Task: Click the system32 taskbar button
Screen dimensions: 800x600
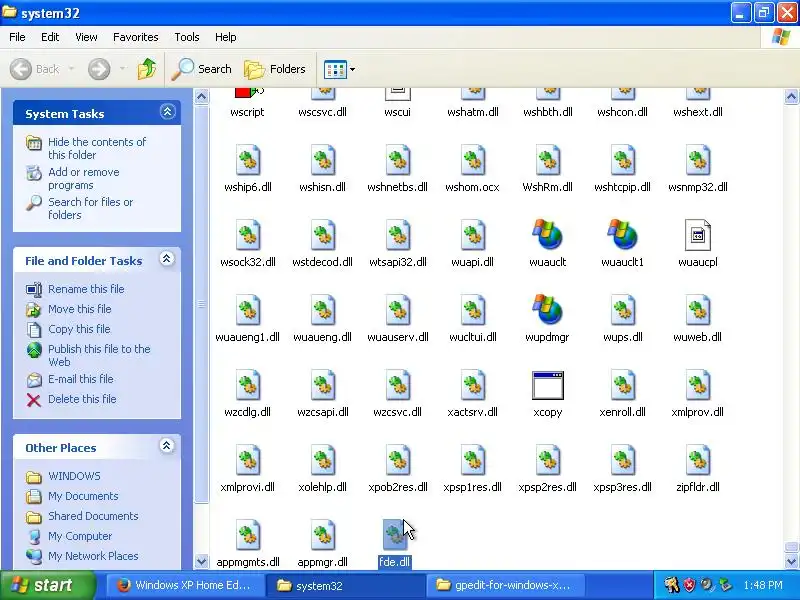Action: pos(345,585)
